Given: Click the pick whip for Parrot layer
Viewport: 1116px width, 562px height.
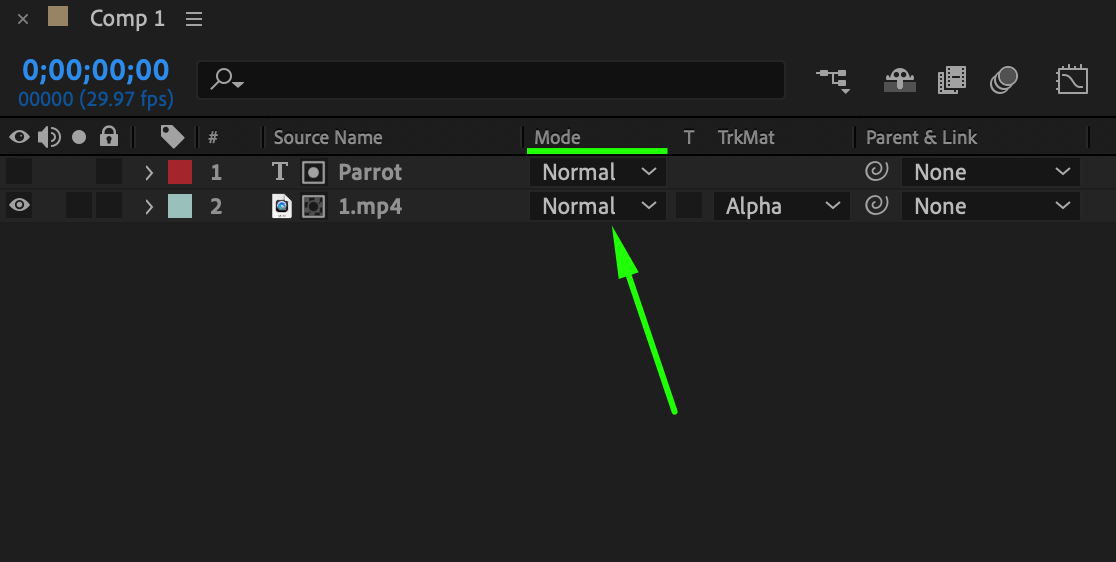Looking at the screenshot, I should point(876,172).
